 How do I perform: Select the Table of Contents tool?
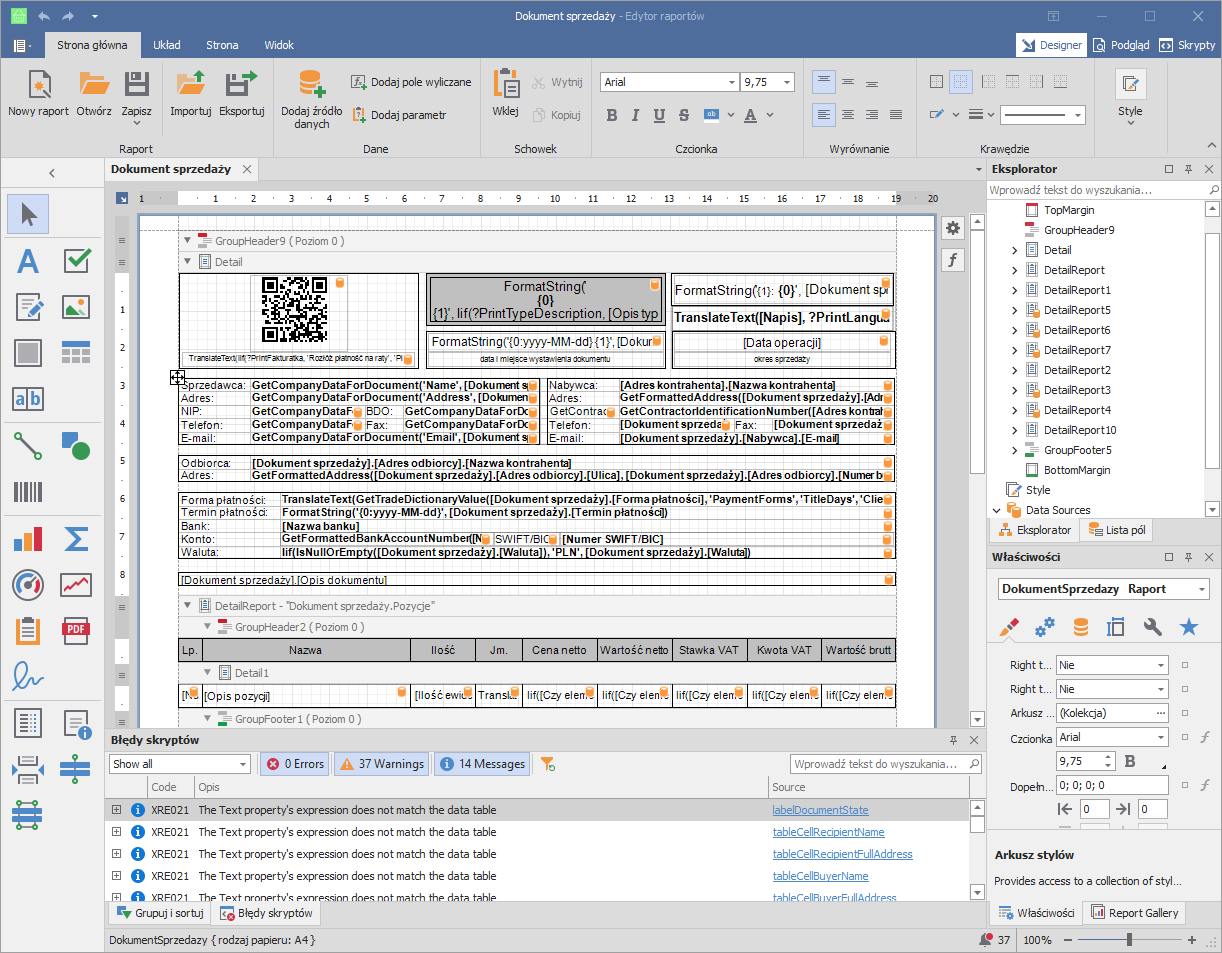(x=28, y=723)
